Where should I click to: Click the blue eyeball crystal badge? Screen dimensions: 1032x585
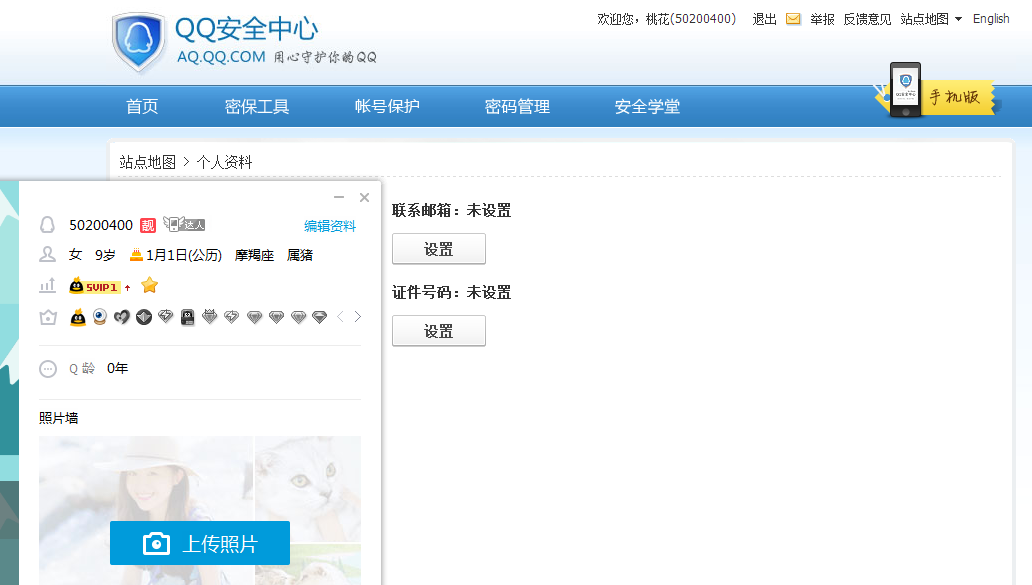click(x=99, y=317)
